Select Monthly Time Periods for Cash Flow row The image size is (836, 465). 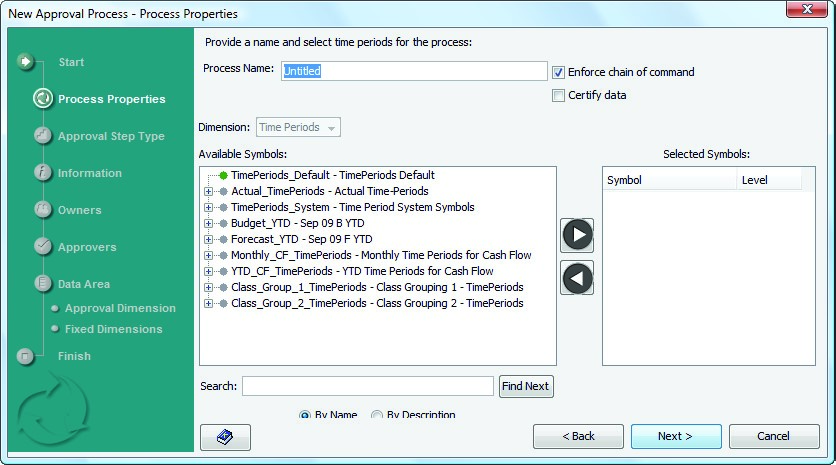[381, 255]
